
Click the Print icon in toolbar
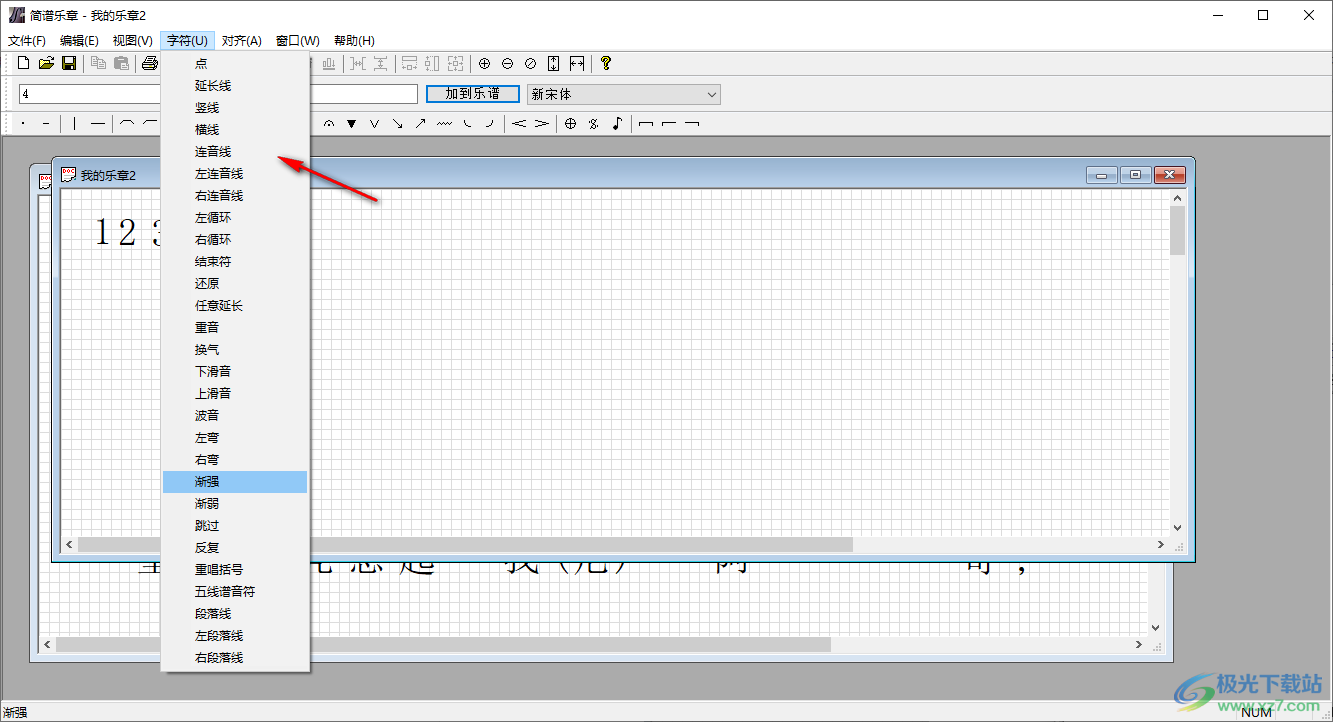(149, 64)
